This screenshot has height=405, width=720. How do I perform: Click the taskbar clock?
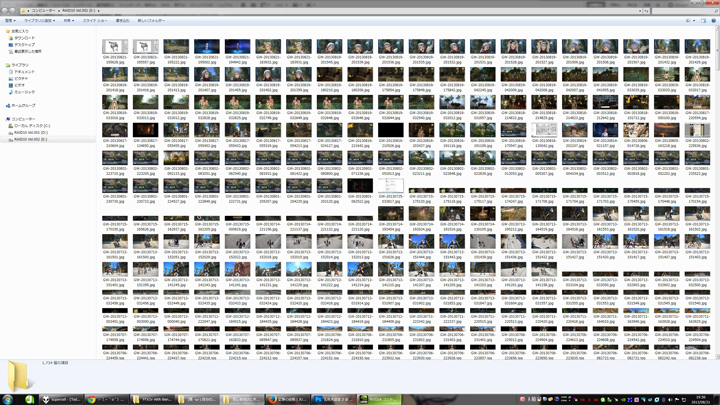coord(701,399)
